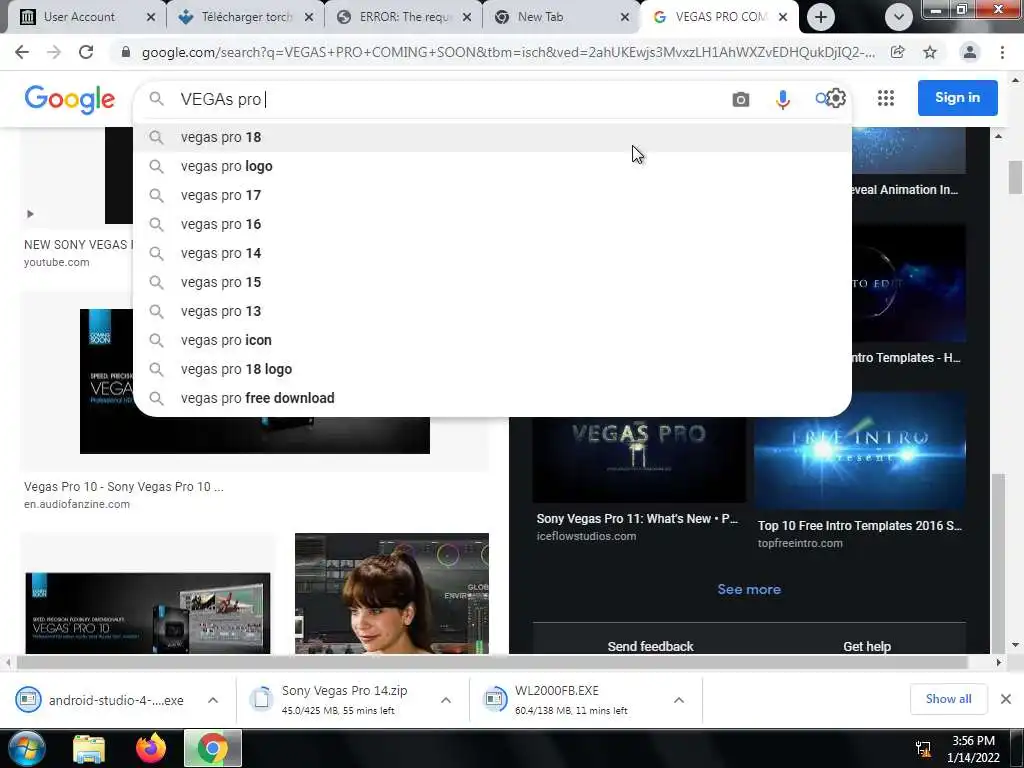Open the android-studio-4 exe download item

pos(103,700)
